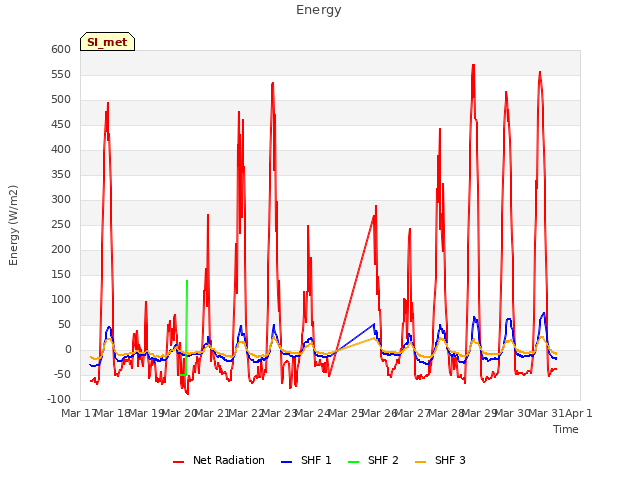Image resolution: width=640 pixels, height=480 pixels.
Task: Click the 450 y-axis tick value
Action: pos(61,124)
